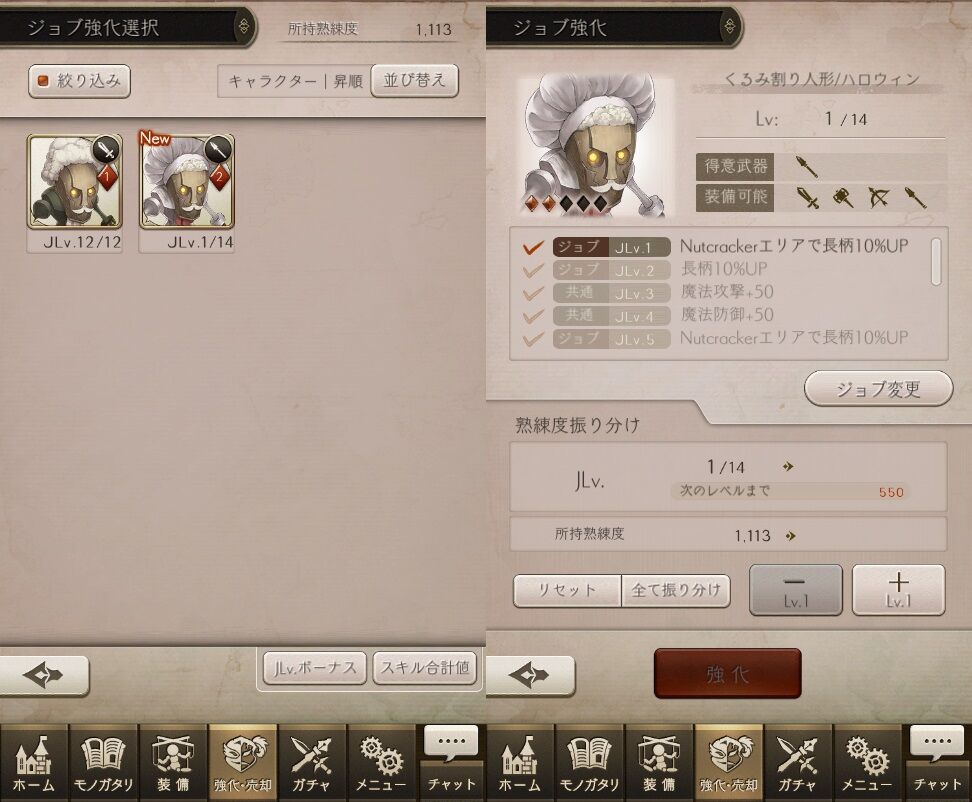Go back using left panel arrow button
Screen dimensions: 972x802
[x=43, y=675]
